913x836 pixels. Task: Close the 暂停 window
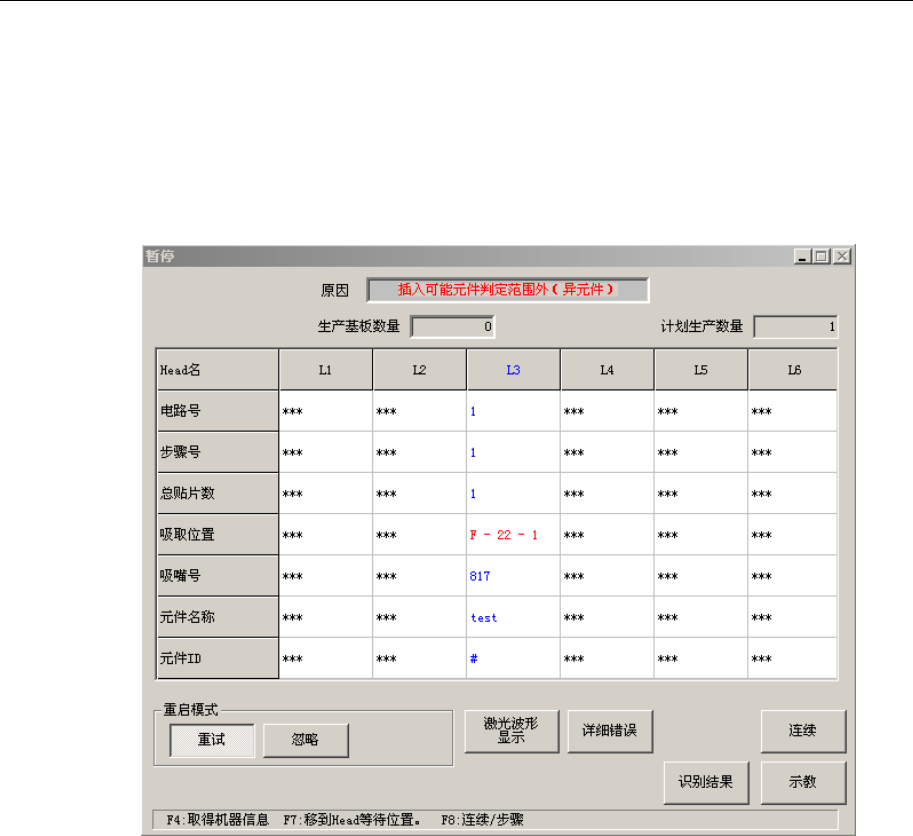(842, 256)
